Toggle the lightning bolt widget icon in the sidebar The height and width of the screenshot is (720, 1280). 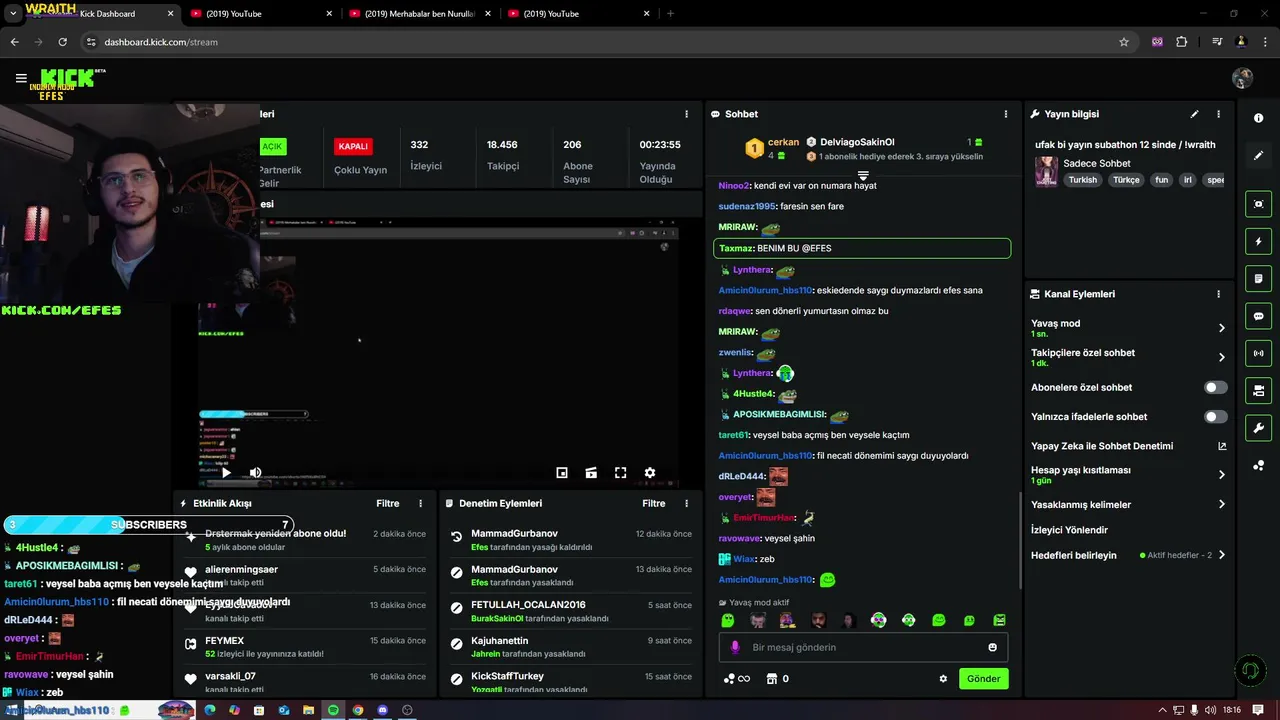(x=1258, y=241)
